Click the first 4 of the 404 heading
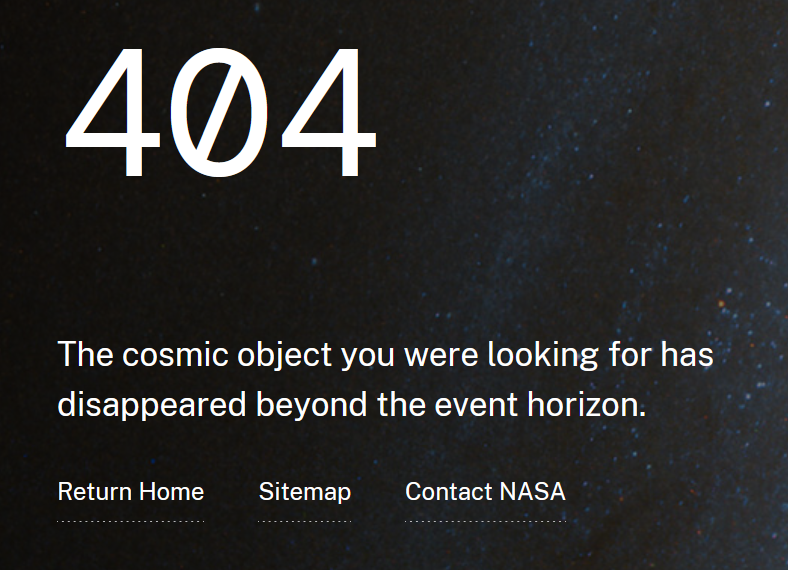Screen dimensions: 788x570 pos(113,113)
